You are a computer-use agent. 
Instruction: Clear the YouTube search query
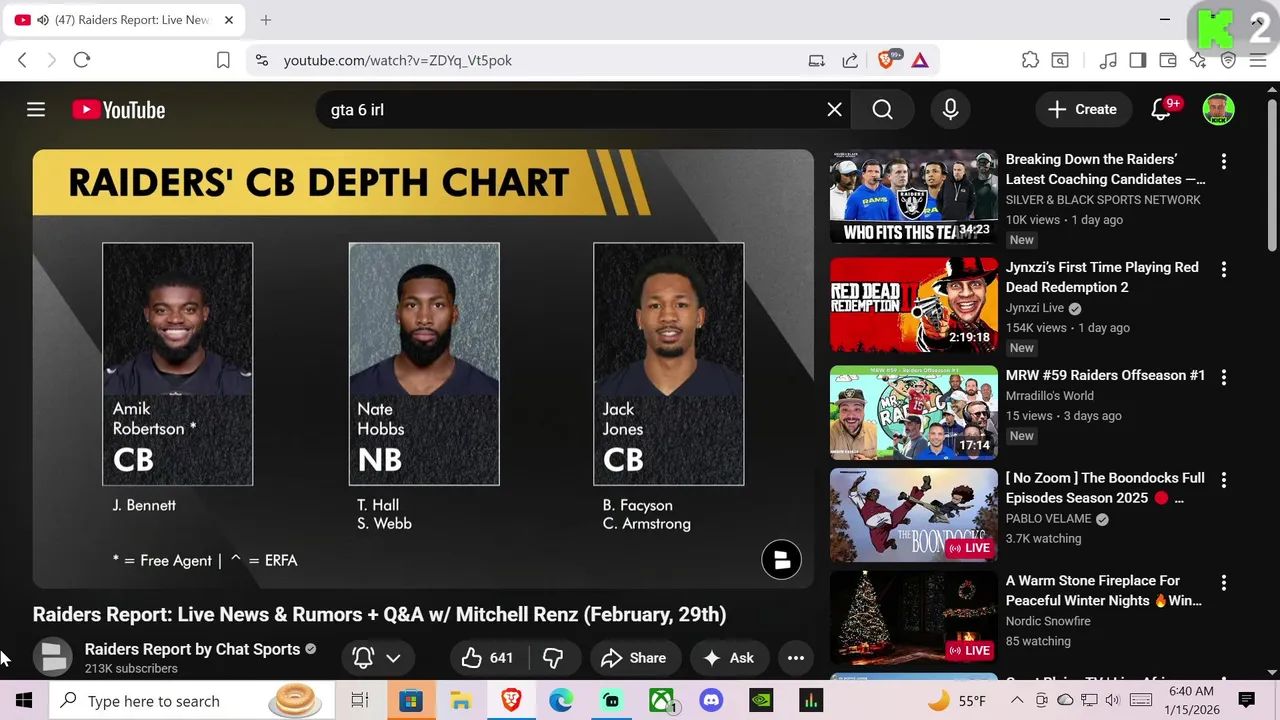(834, 110)
